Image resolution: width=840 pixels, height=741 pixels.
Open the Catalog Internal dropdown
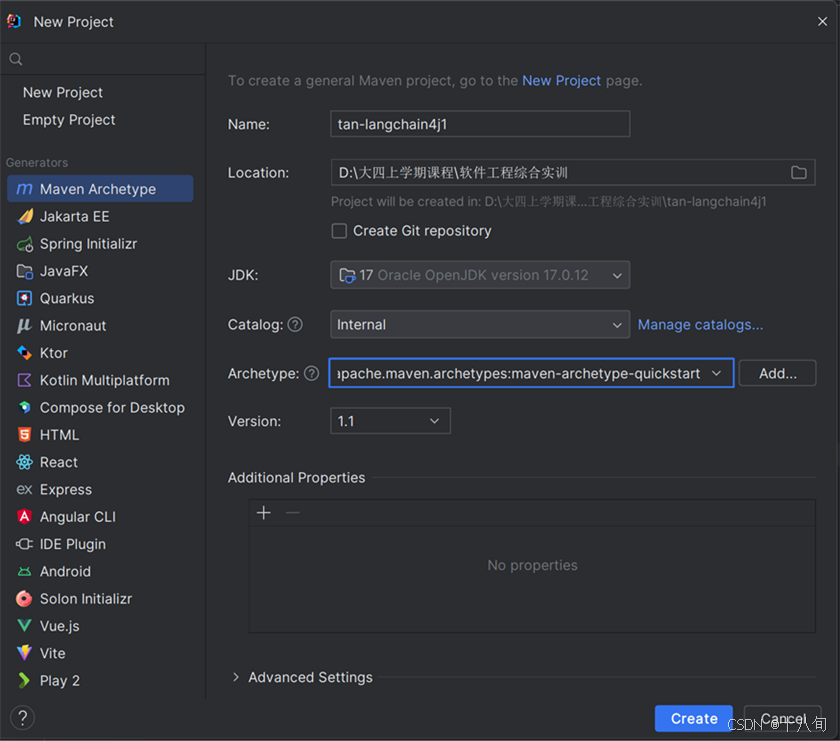[480, 325]
